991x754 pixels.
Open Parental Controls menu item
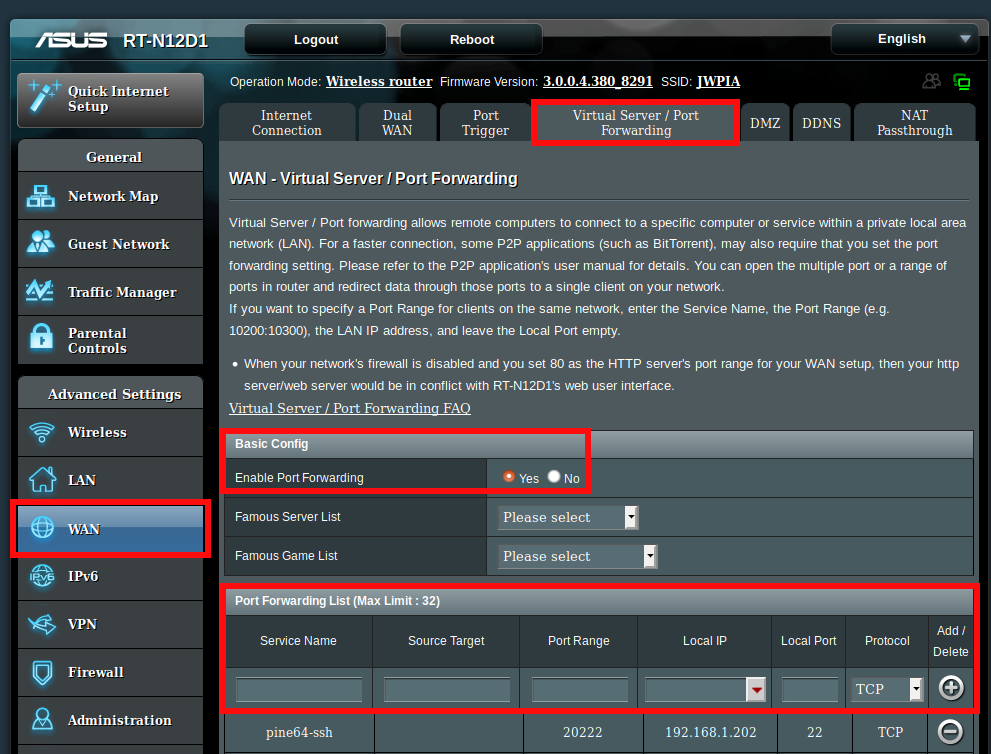point(111,340)
